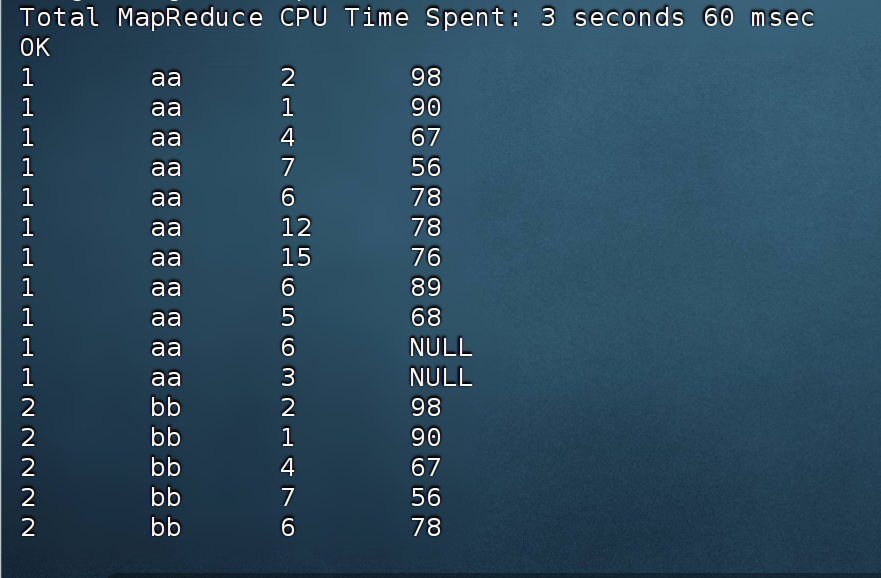Click the score 89 in the last column

pos(426,288)
